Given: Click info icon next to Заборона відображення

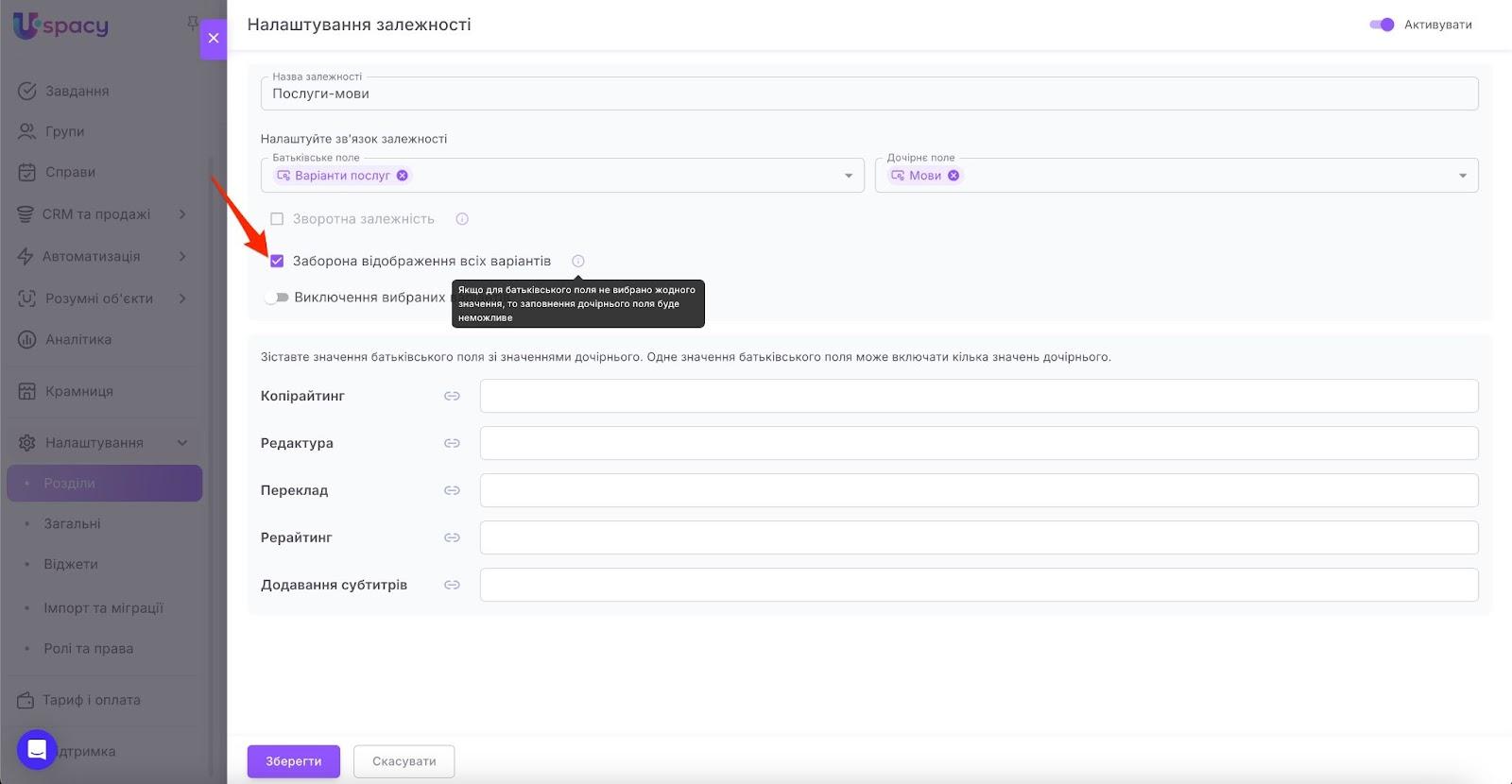Looking at the screenshot, I should click(x=578, y=261).
